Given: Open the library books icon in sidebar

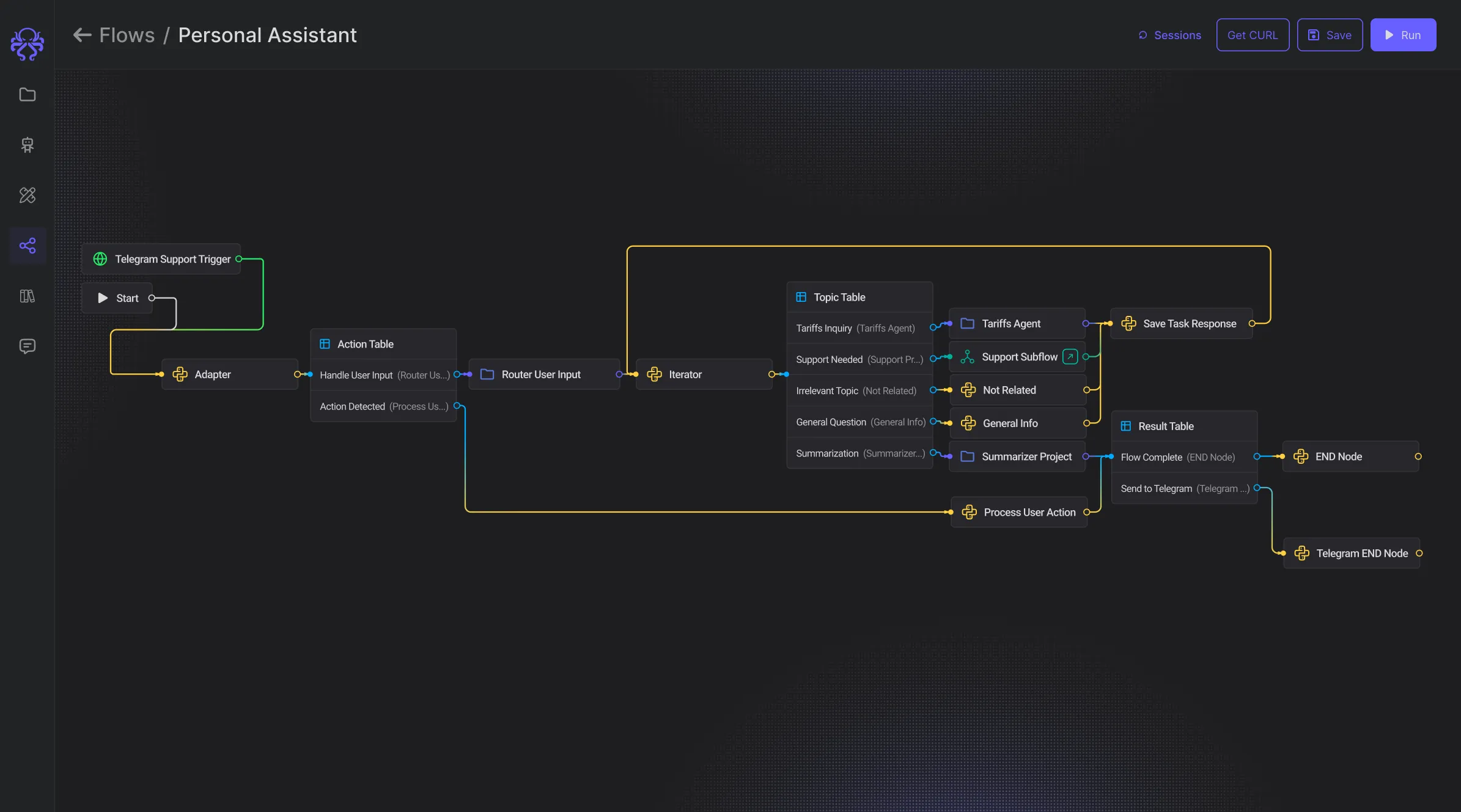Looking at the screenshot, I should pos(28,296).
